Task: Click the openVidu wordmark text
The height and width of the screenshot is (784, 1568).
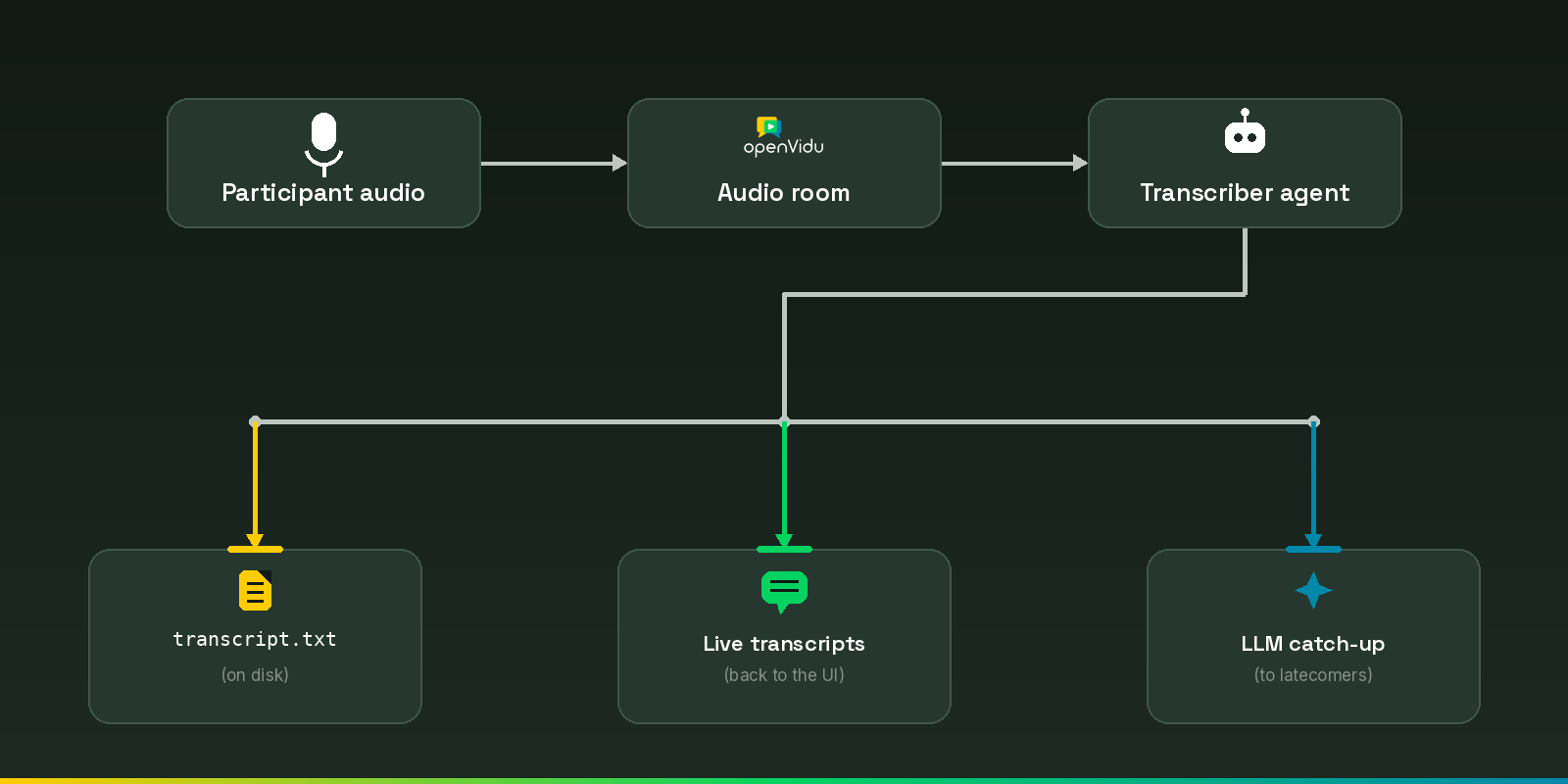Action: point(784,147)
